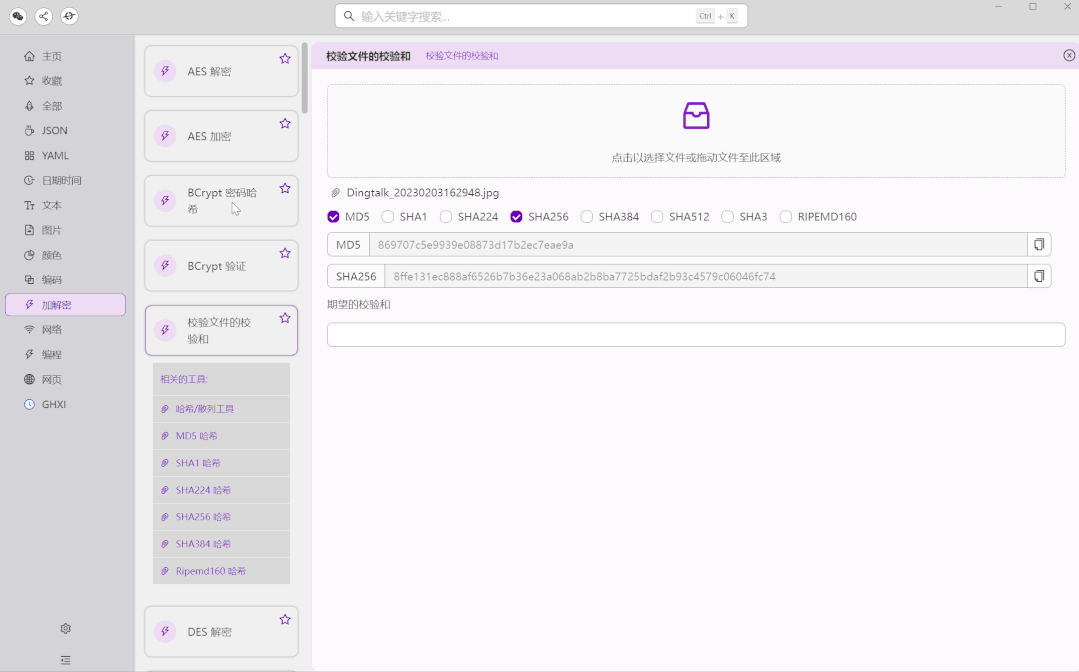Select 加解密 category in sidebar
Screen dimensions: 1079x672
[x=65, y=305]
